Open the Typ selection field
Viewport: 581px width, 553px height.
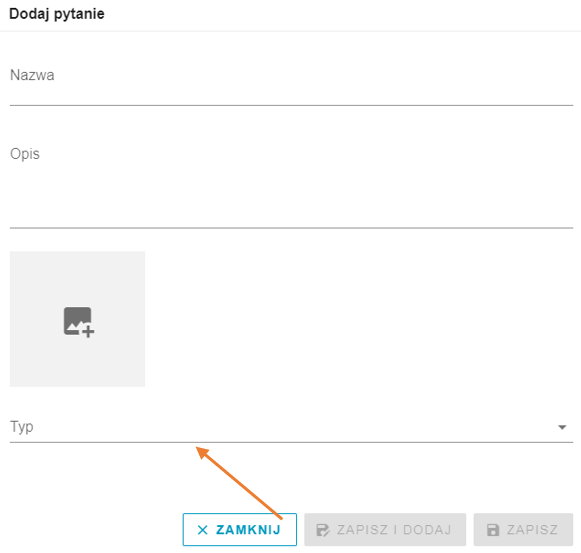pyautogui.click(x=291, y=427)
